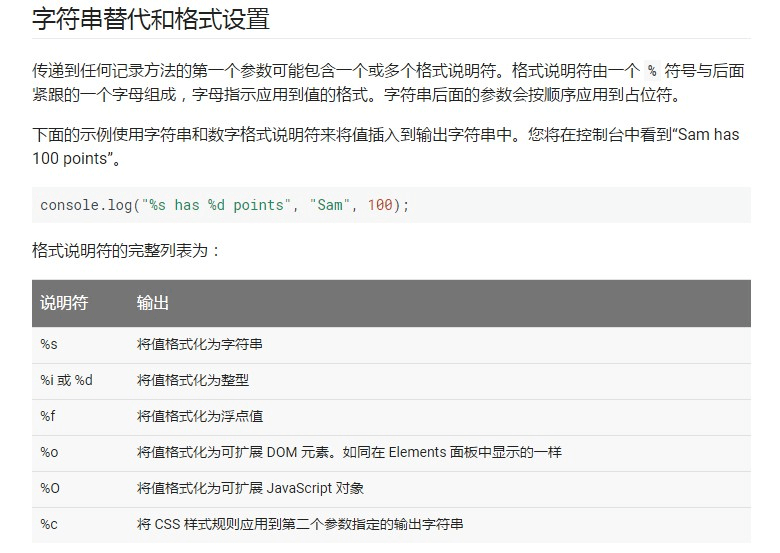Click the text 将值格式化为整型
Viewport: 780px width, 553px height.
[x=193, y=380]
